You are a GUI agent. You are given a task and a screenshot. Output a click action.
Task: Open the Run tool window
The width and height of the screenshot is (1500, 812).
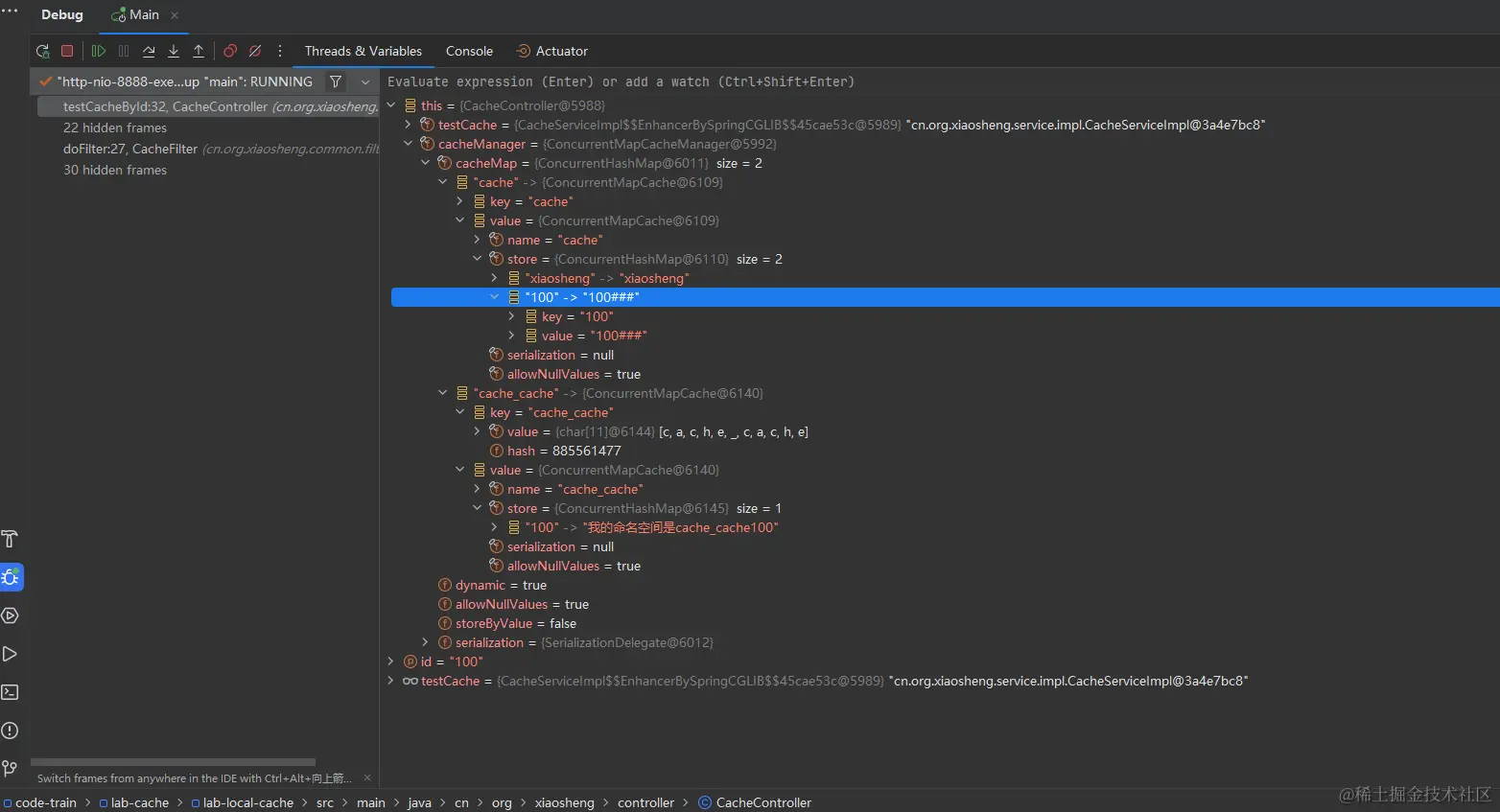click(10, 654)
